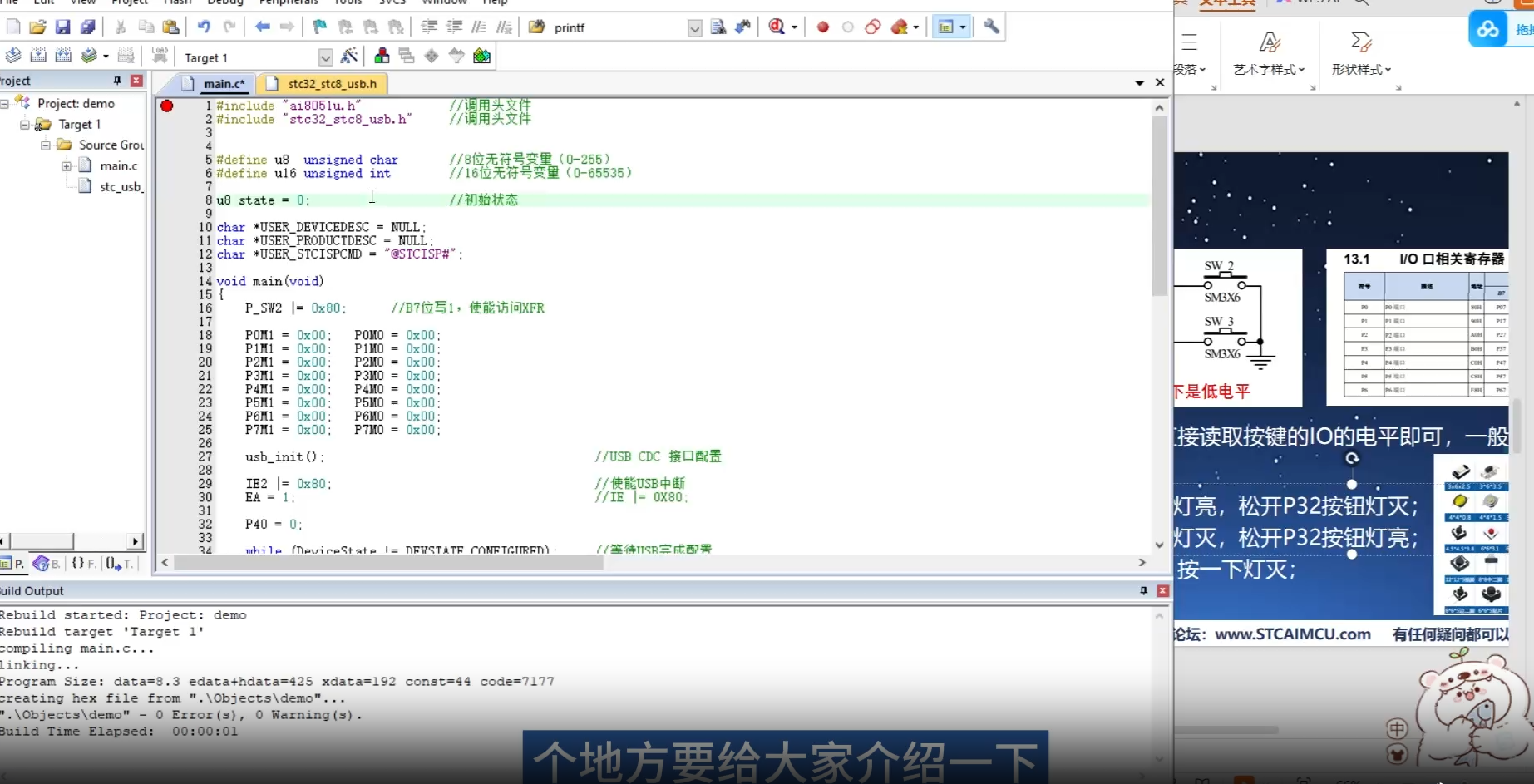Insert a breakpoint with the red dot icon

(x=823, y=27)
